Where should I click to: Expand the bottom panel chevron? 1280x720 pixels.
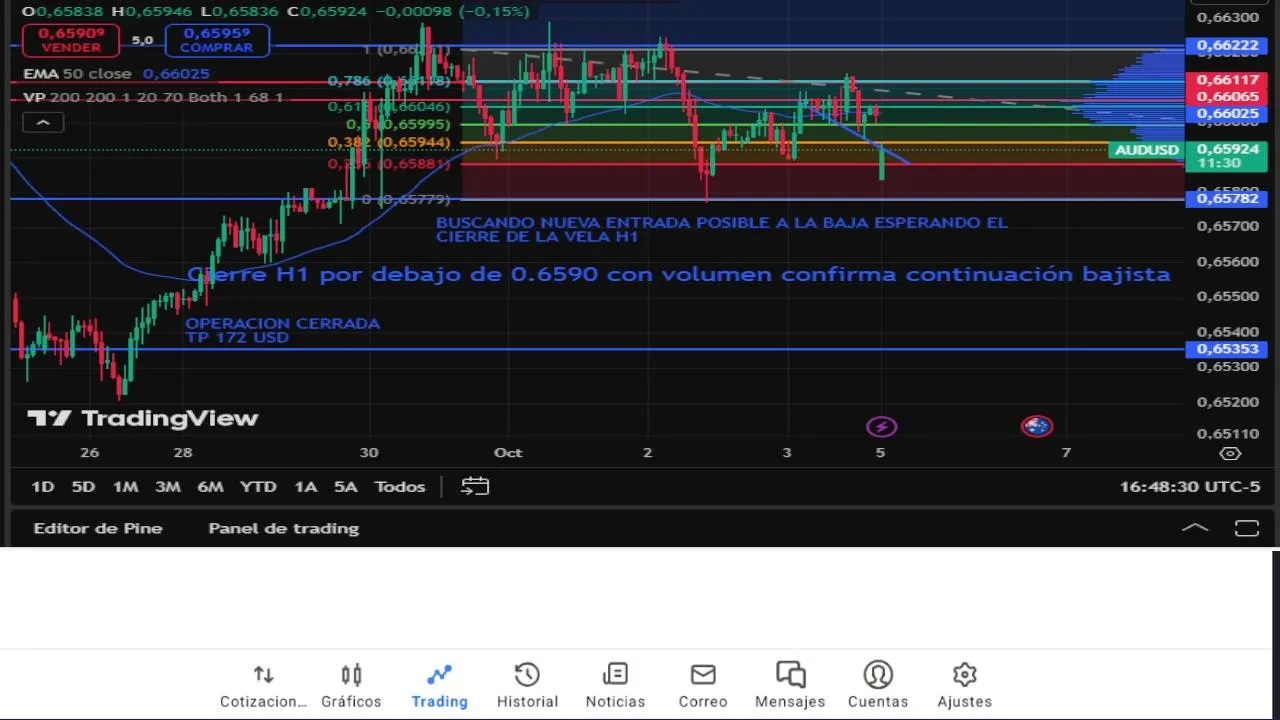pos(1195,528)
